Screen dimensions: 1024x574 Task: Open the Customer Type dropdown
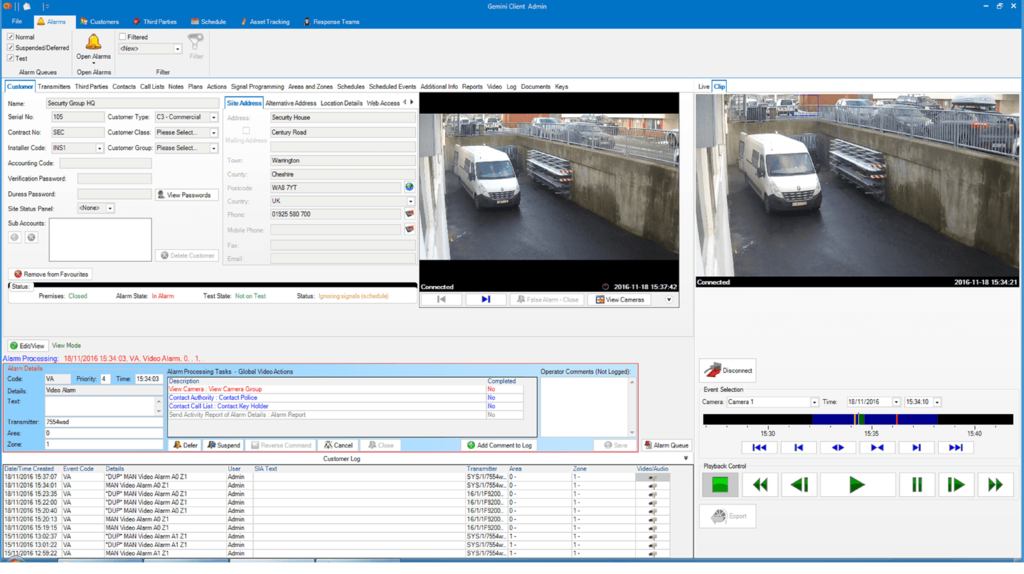[x=213, y=117]
